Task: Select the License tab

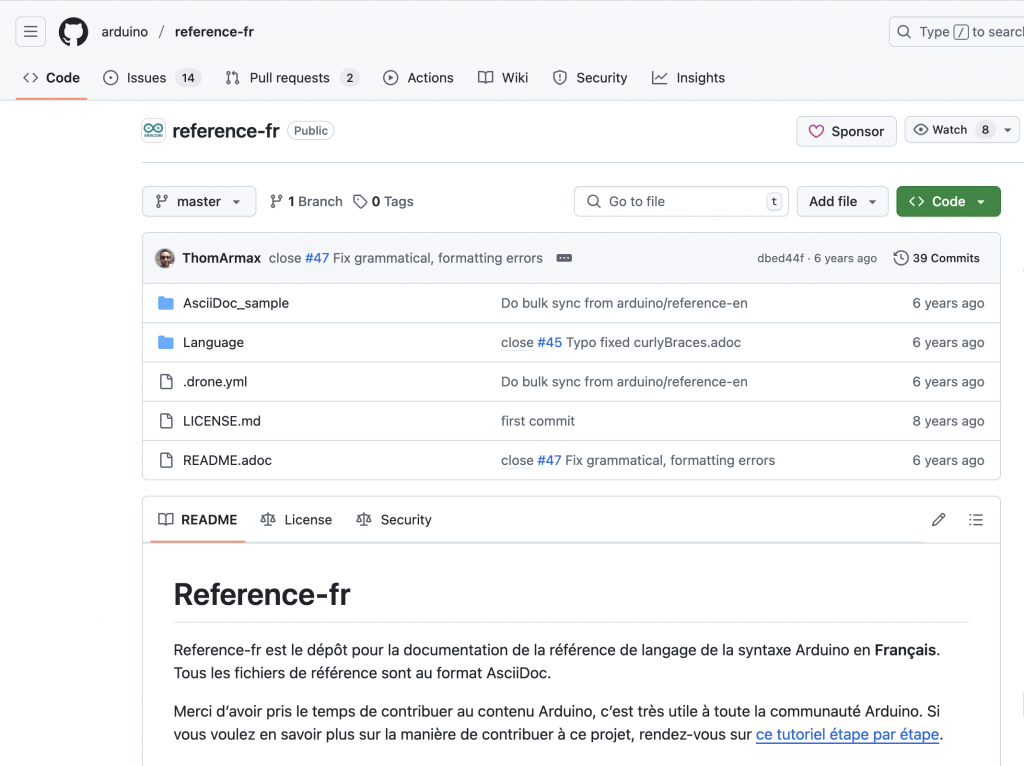Action: [x=296, y=520]
